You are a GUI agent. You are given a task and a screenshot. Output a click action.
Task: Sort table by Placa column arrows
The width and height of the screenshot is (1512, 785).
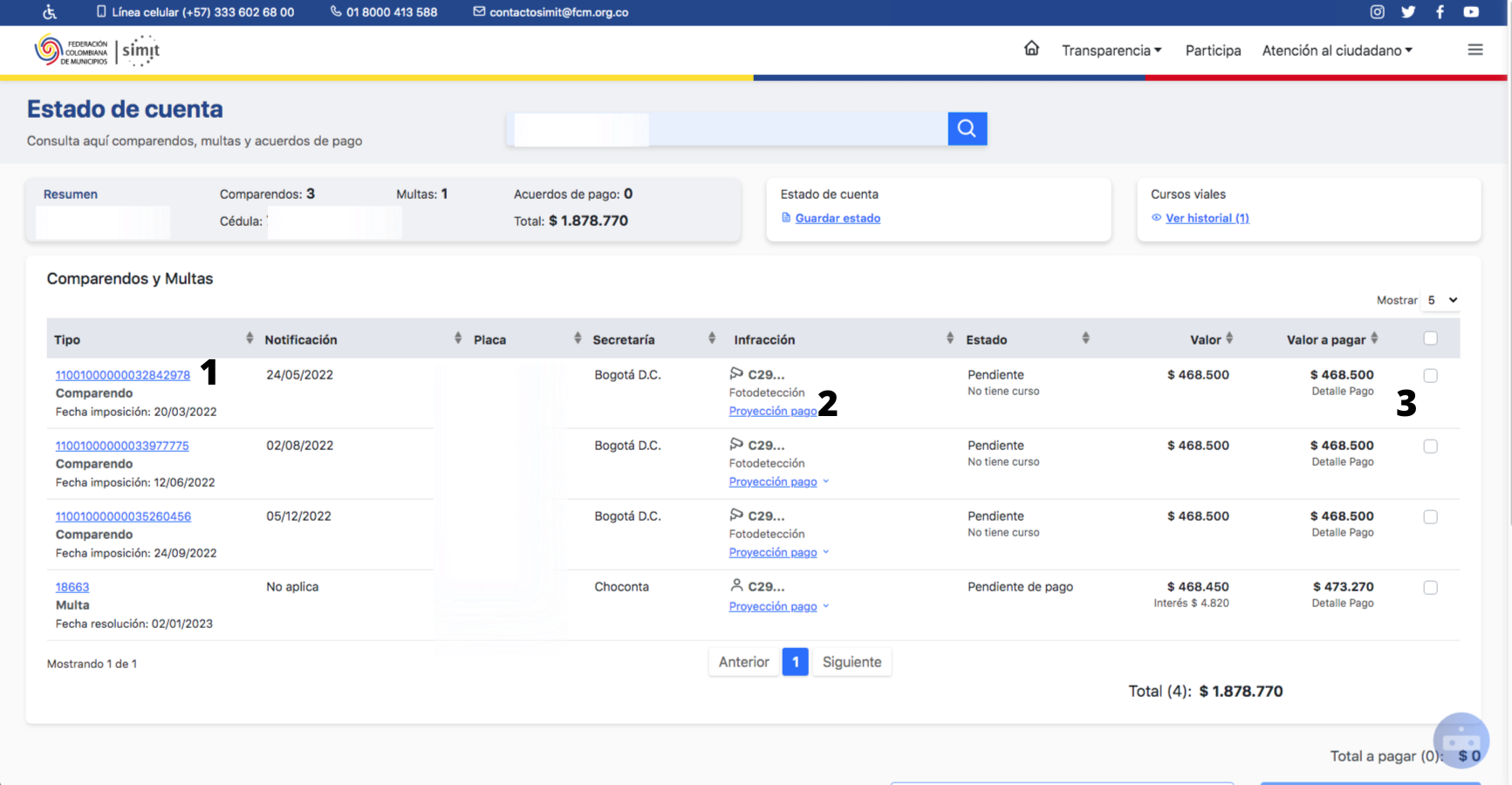coord(578,338)
